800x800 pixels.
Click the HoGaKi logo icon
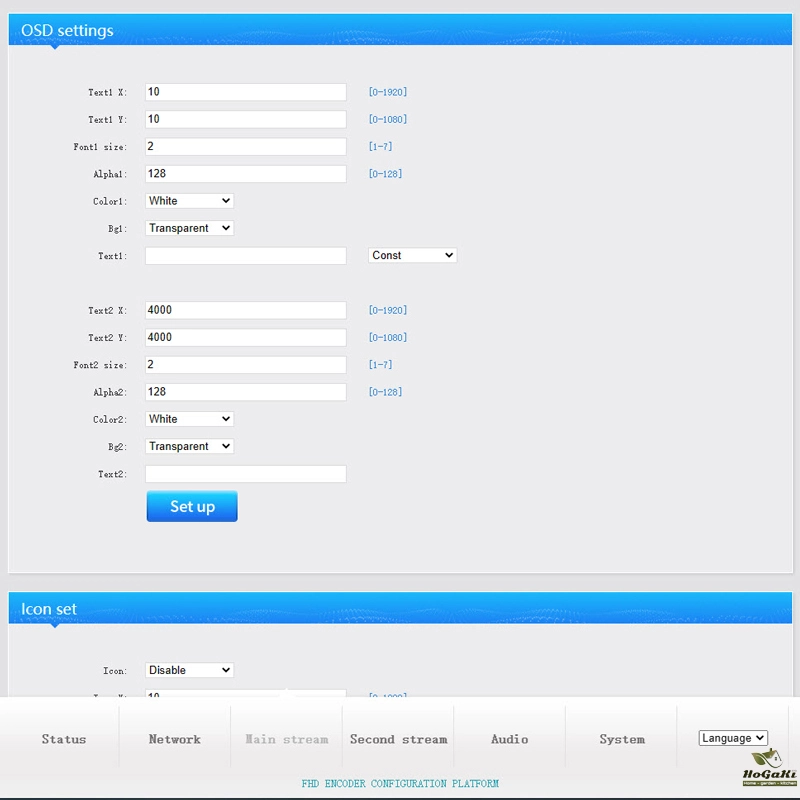769,767
